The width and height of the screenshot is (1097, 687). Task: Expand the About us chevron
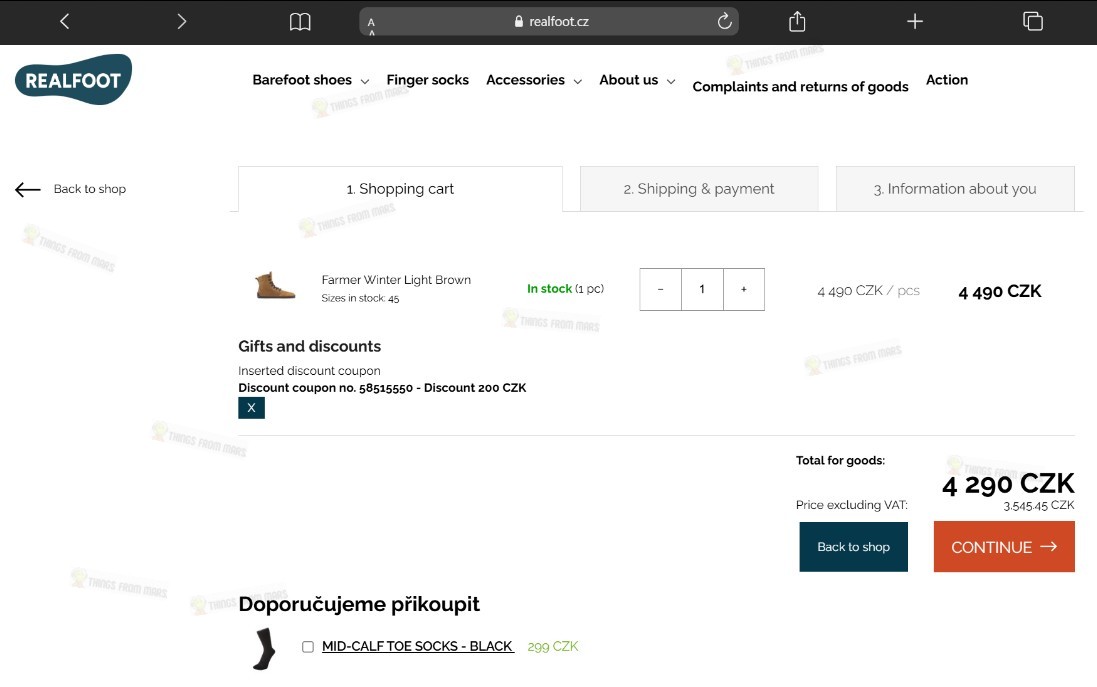point(671,81)
